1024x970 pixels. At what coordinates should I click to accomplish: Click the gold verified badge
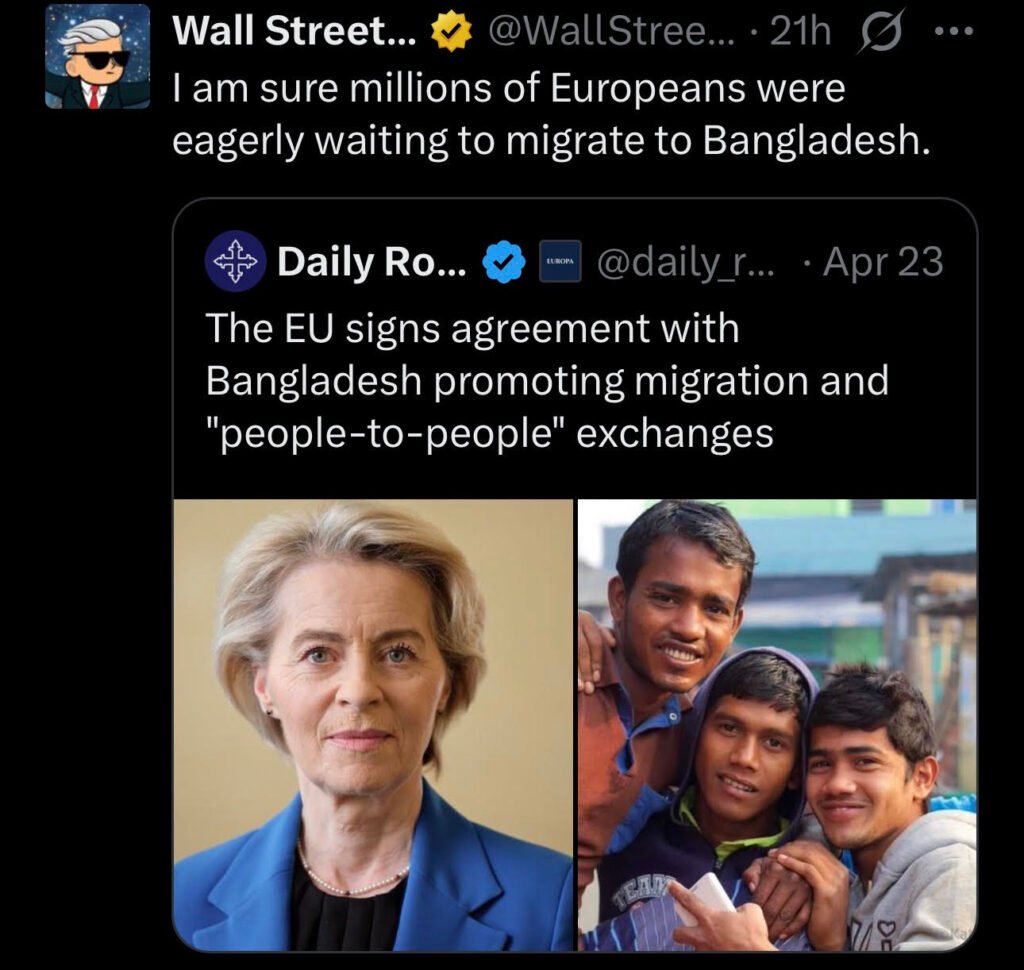[x=450, y=35]
